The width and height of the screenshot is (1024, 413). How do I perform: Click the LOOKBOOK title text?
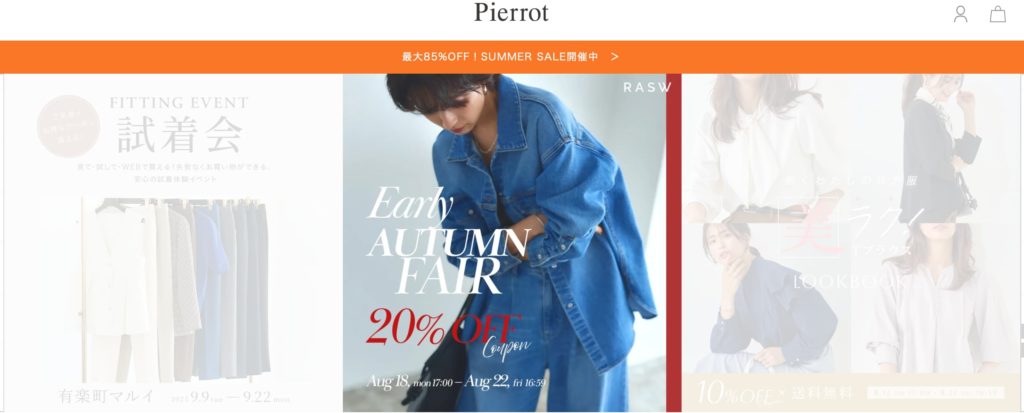(x=849, y=282)
